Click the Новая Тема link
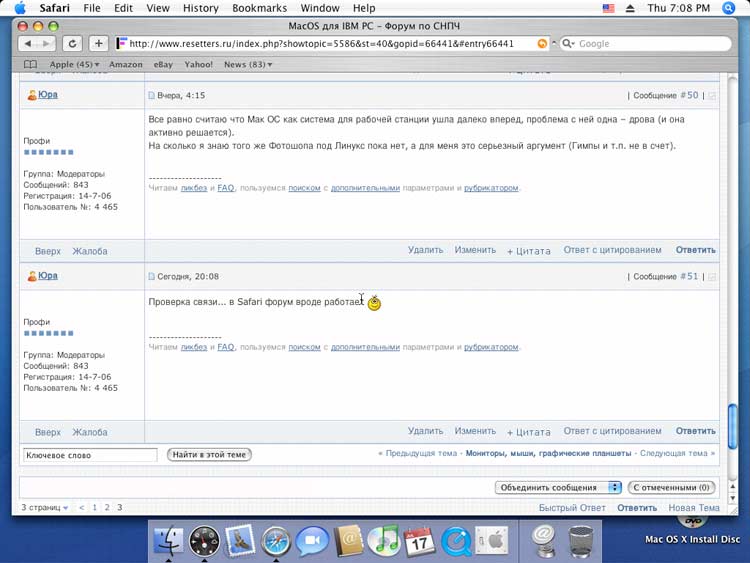This screenshot has width=750, height=563. click(694, 508)
